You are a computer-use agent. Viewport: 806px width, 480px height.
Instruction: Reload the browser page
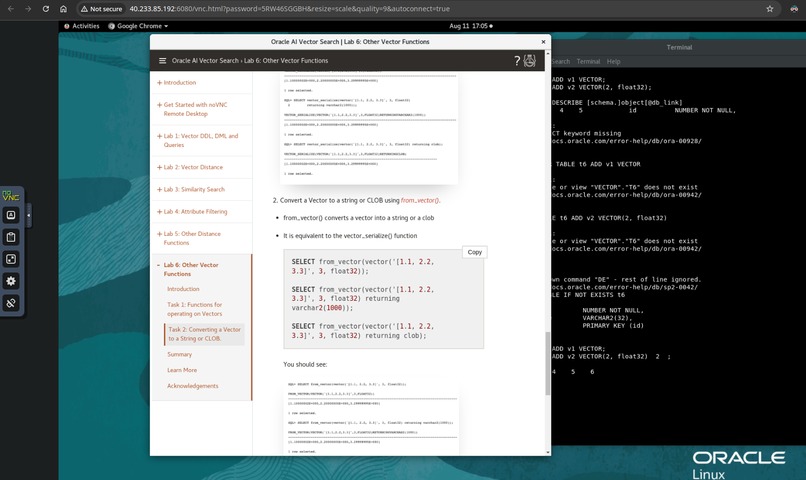click(x=46, y=9)
